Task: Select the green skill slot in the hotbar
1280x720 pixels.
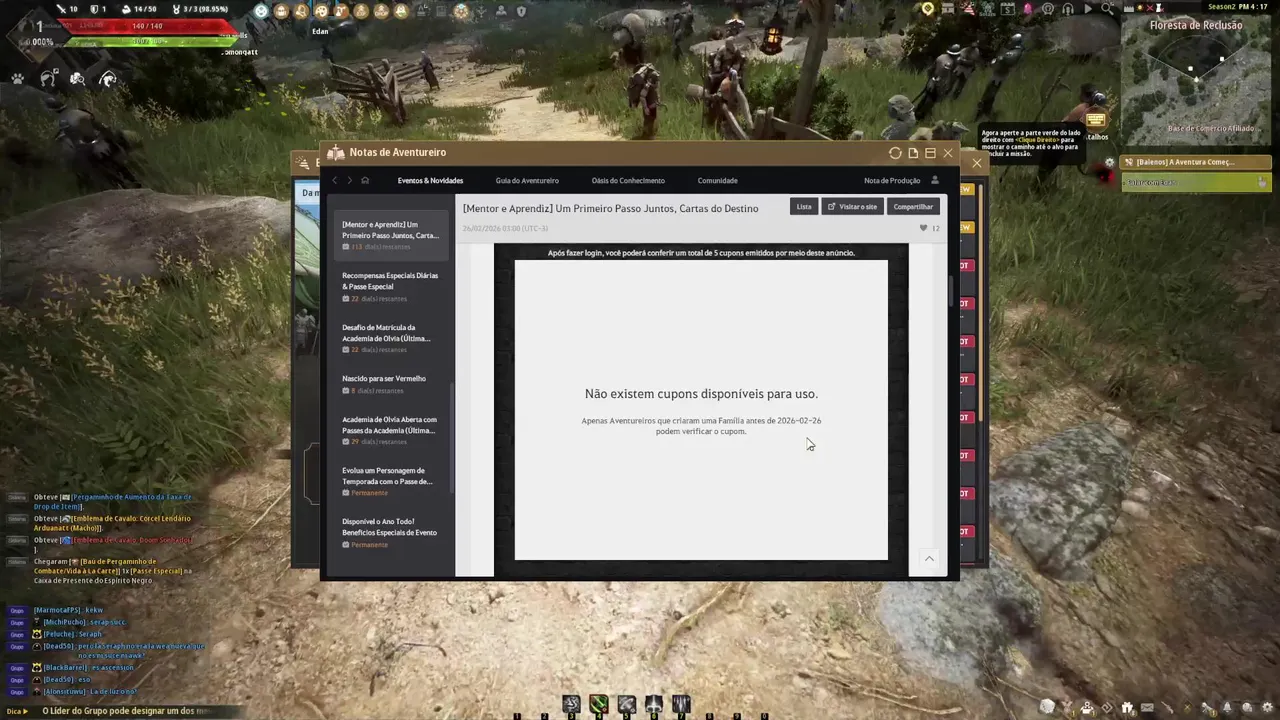Action: click(598, 704)
